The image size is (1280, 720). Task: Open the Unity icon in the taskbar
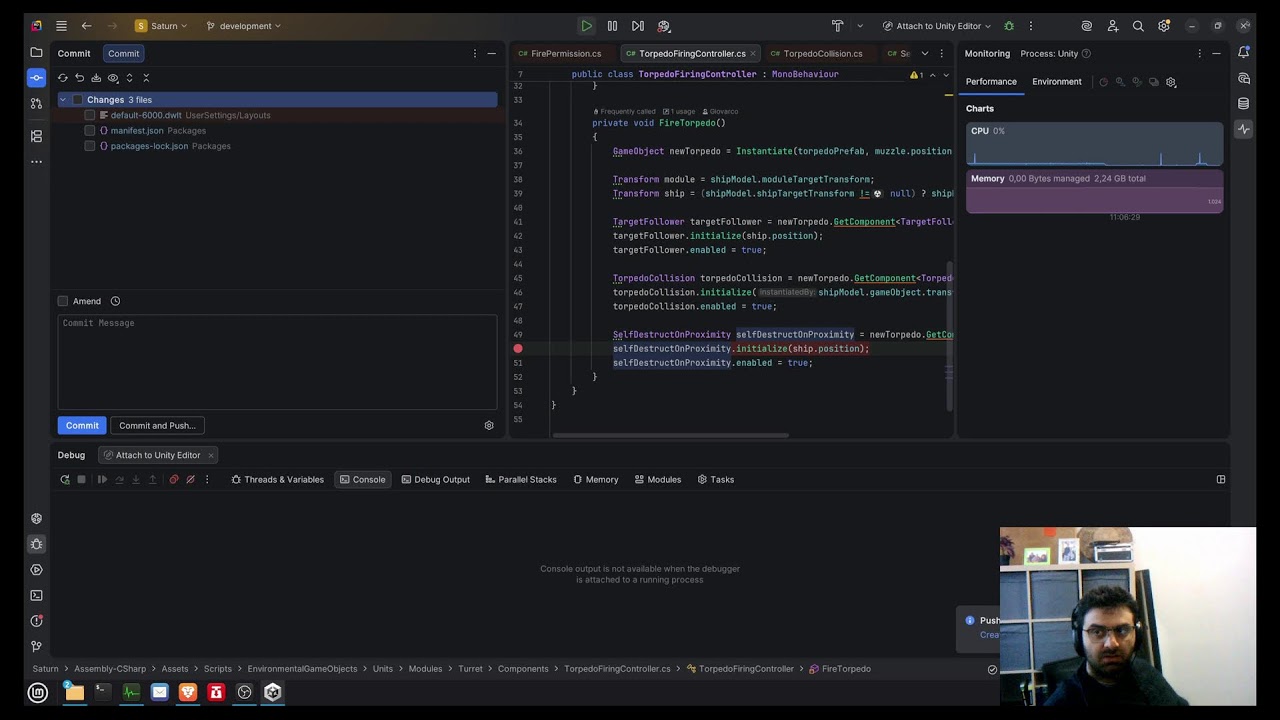273,692
